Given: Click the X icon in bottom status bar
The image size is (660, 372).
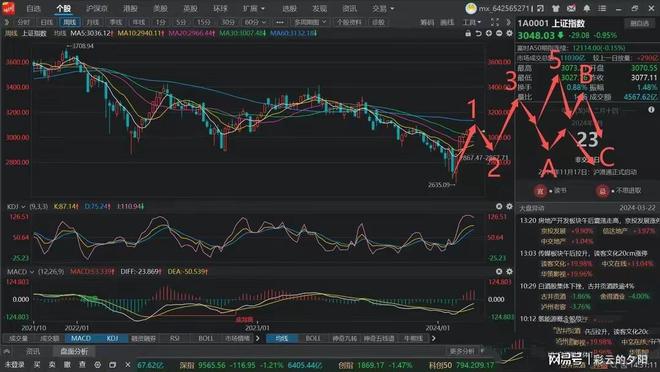Looking at the screenshot, I should pyautogui.click(x=128, y=364).
